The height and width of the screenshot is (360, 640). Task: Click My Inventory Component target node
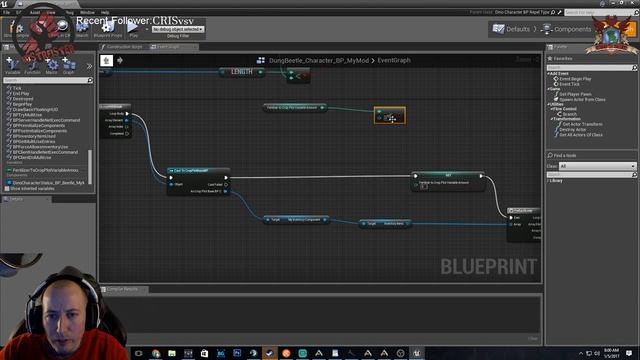pos(296,220)
